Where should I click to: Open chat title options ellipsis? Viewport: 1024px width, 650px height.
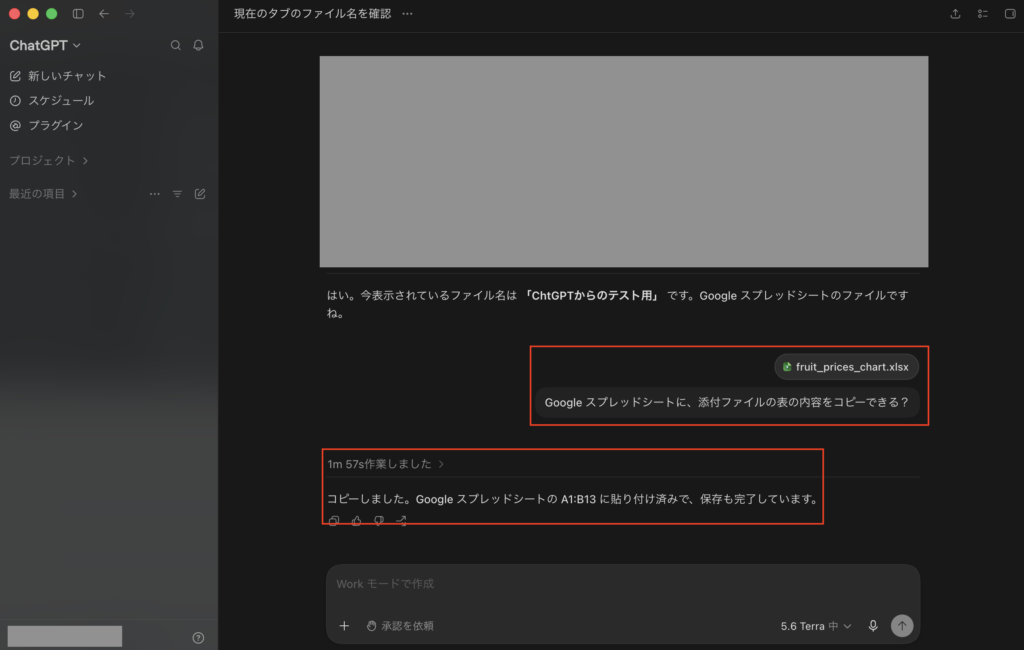coord(408,14)
